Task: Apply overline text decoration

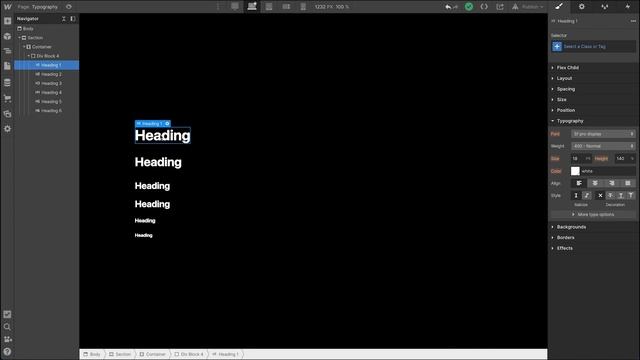Action: [x=631, y=196]
